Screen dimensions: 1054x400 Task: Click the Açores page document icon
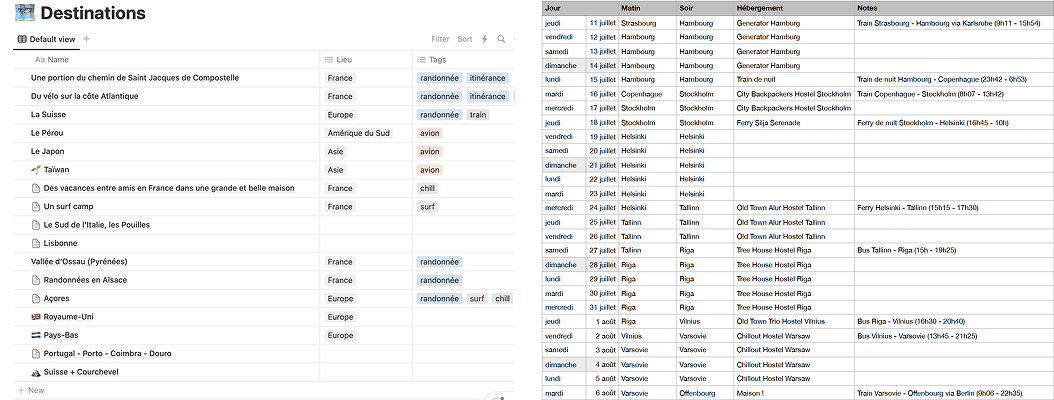point(36,298)
